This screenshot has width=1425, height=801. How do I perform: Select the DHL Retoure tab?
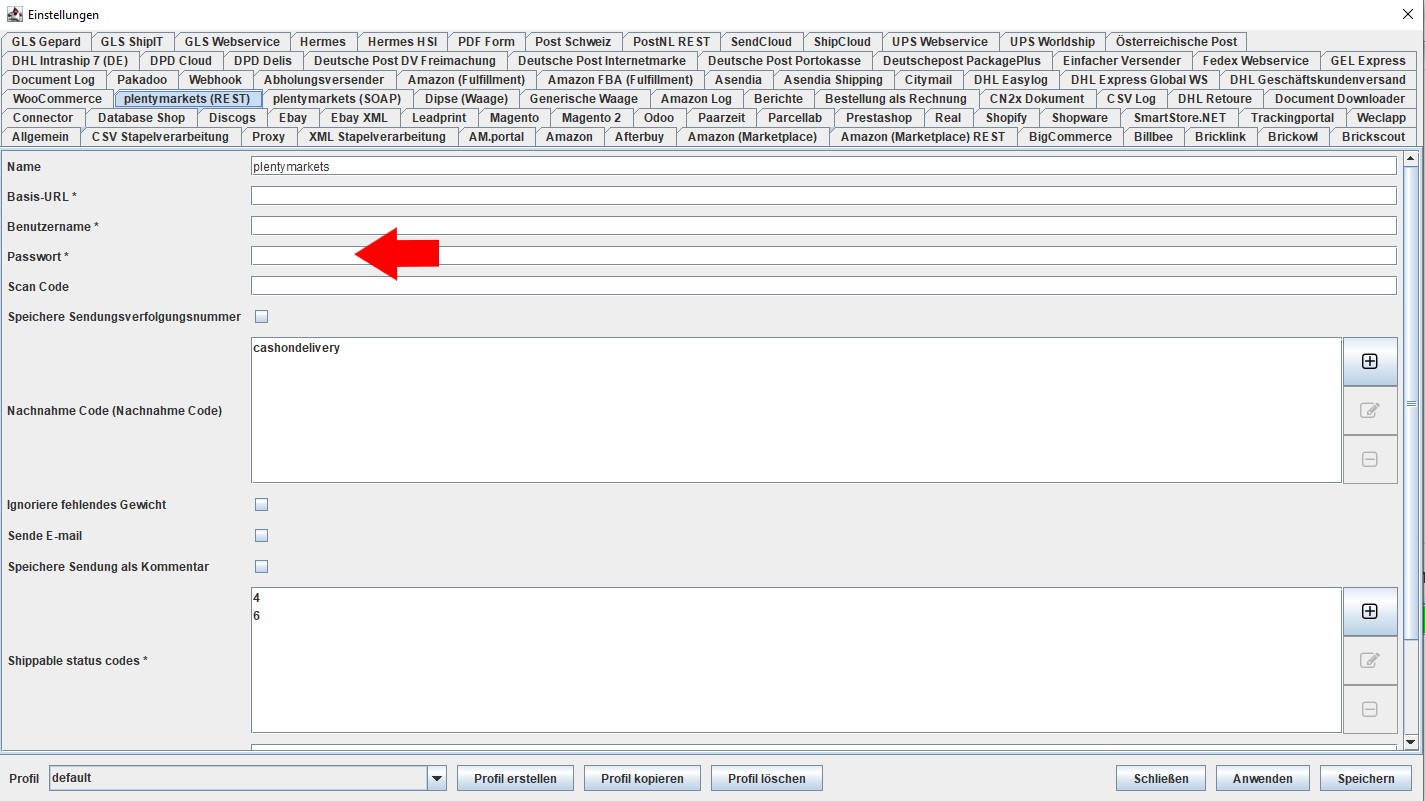(1214, 99)
